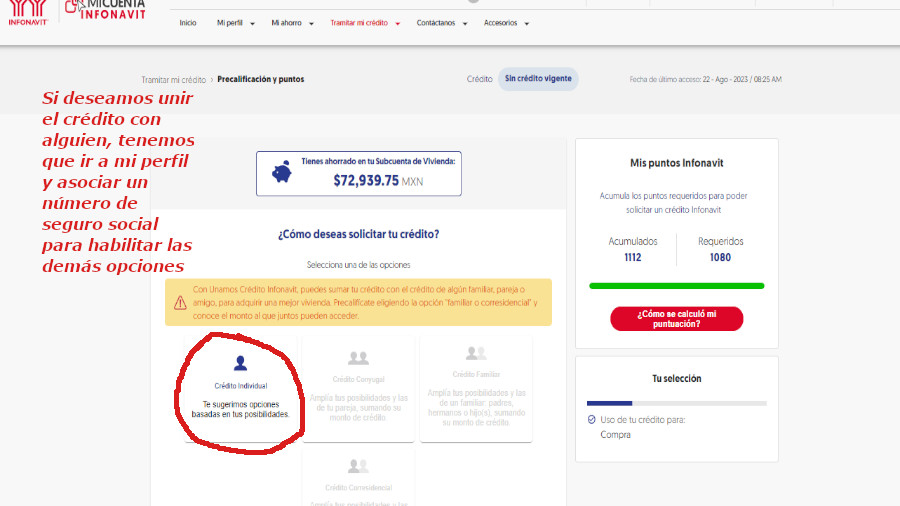Click the Sin crédito vigente badge
The image size is (900, 506).
538,79
